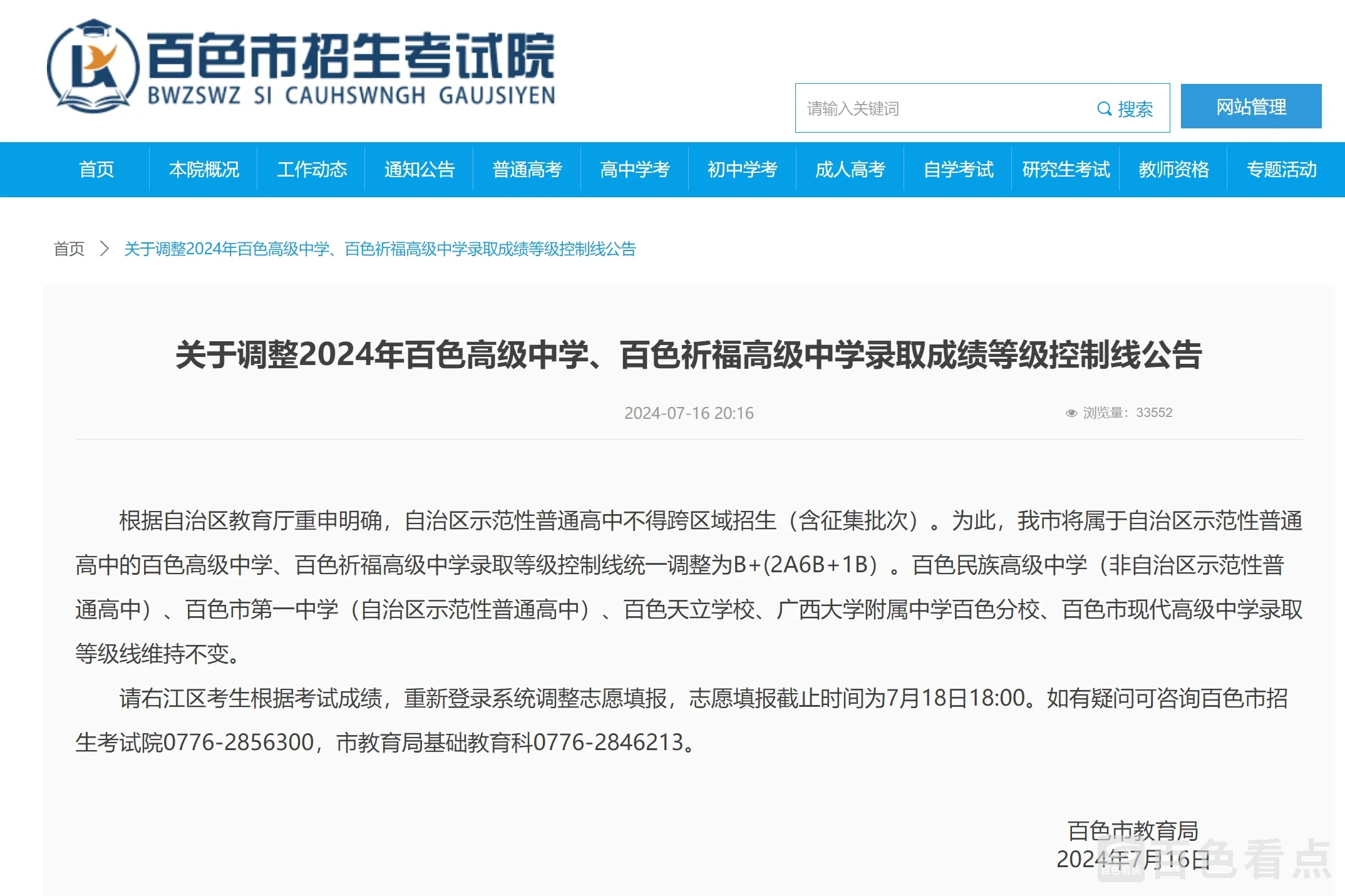Open 初中学考 navigation item
The height and width of the screenshot is (896, 1345).
(743, 169)
